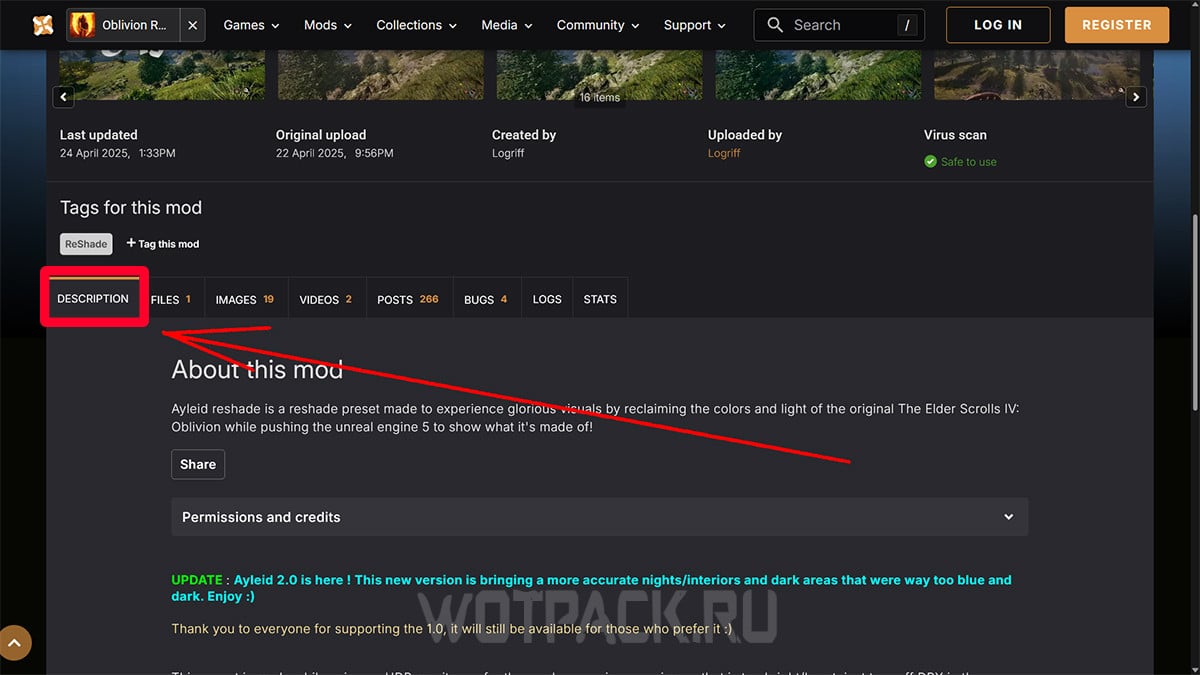This screenshot has height=675, width=1200.
Task: Open the Collections dropdown menu
Action: pos(416,25)
